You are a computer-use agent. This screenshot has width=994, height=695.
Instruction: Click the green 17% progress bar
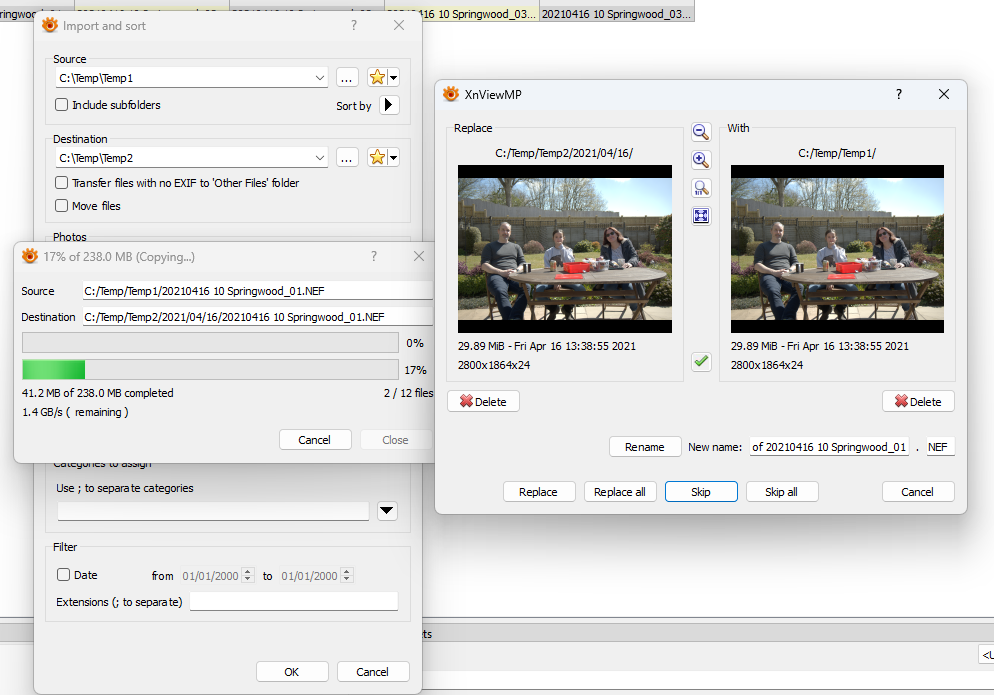[54, 370]
